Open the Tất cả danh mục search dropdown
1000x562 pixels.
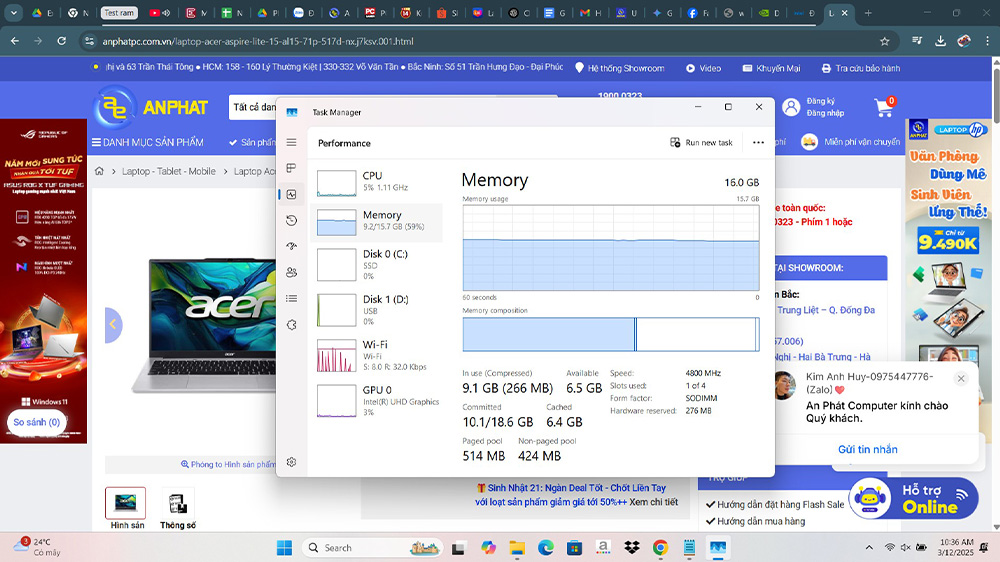tap(254, 107)
